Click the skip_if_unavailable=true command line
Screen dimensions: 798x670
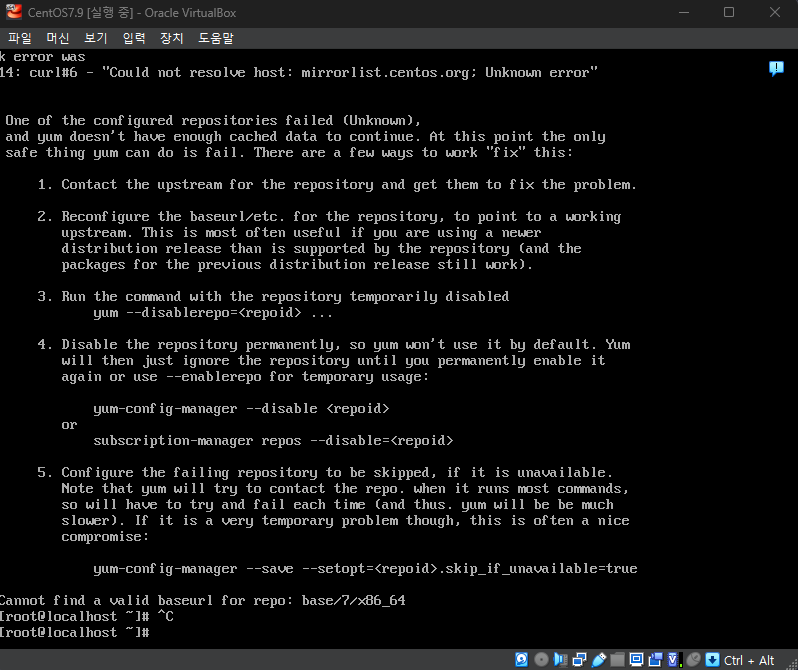(365, 569)
